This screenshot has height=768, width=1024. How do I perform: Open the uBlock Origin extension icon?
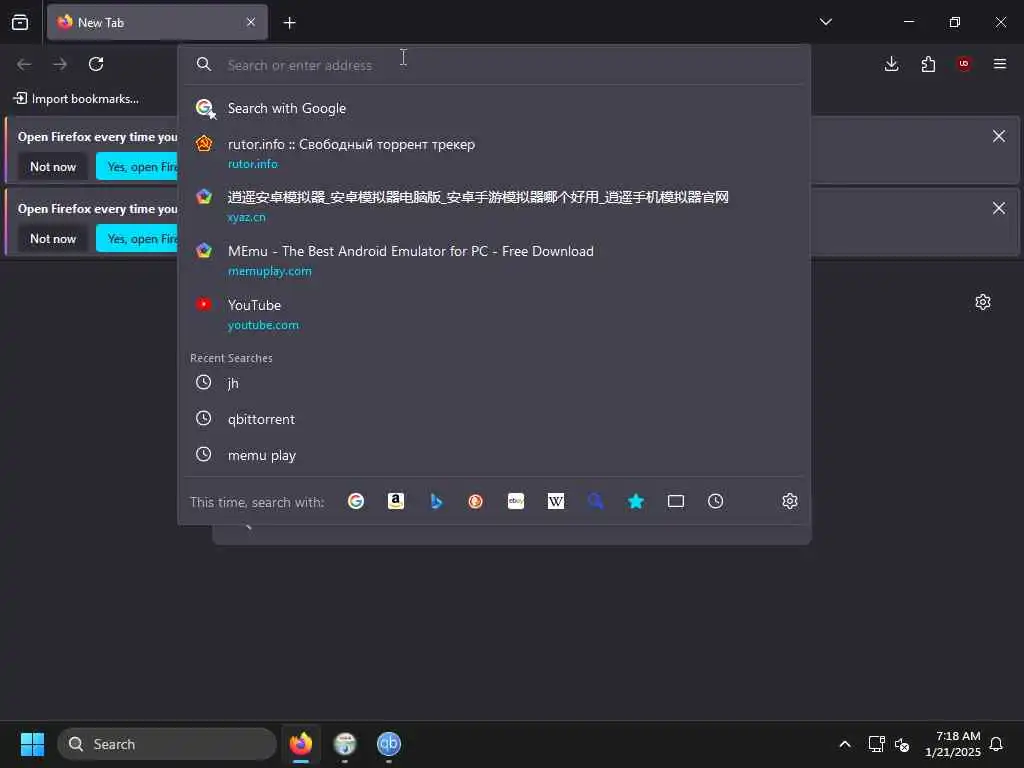point(964,64)
